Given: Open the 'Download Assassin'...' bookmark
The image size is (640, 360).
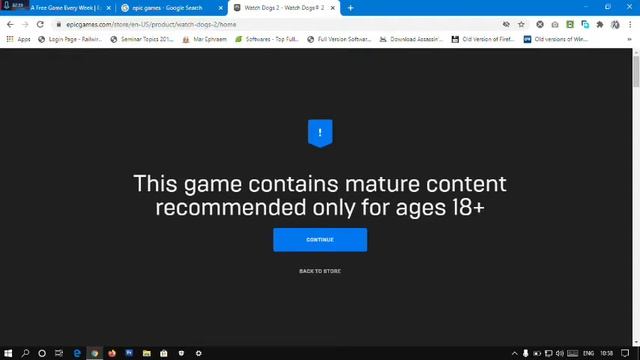Looking at the screenshot, I should pyautogui.click(x=411, y=39).
